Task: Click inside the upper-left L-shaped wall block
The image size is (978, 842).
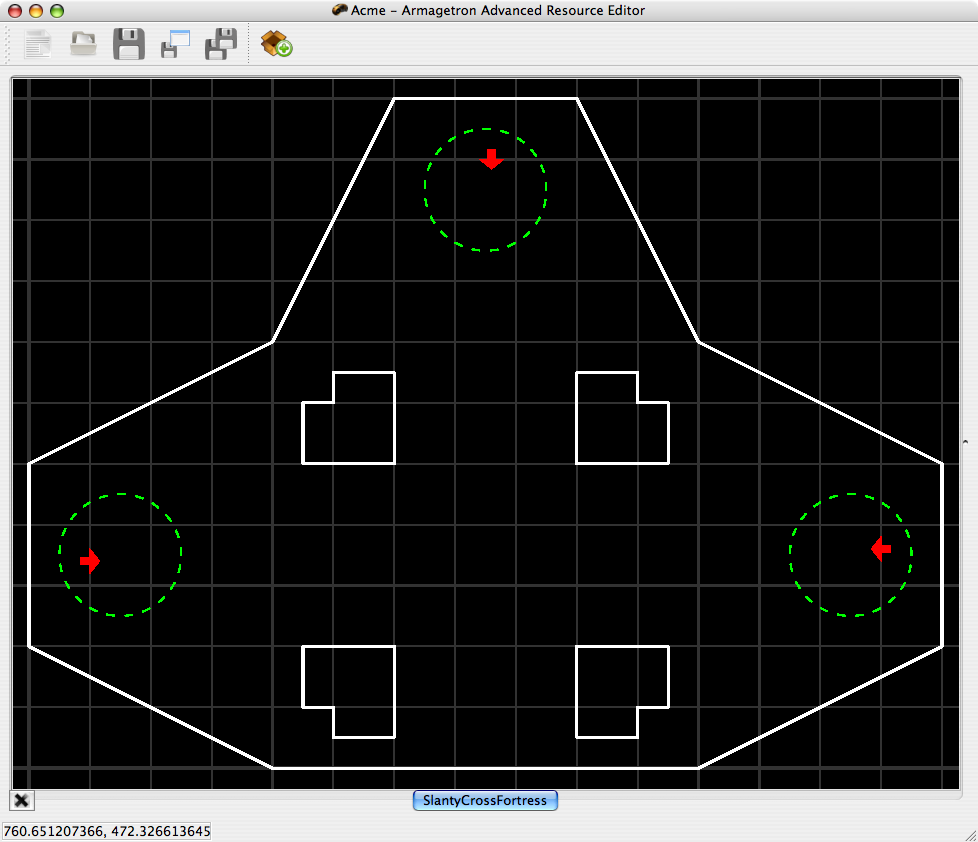Action: coord(360,425)
